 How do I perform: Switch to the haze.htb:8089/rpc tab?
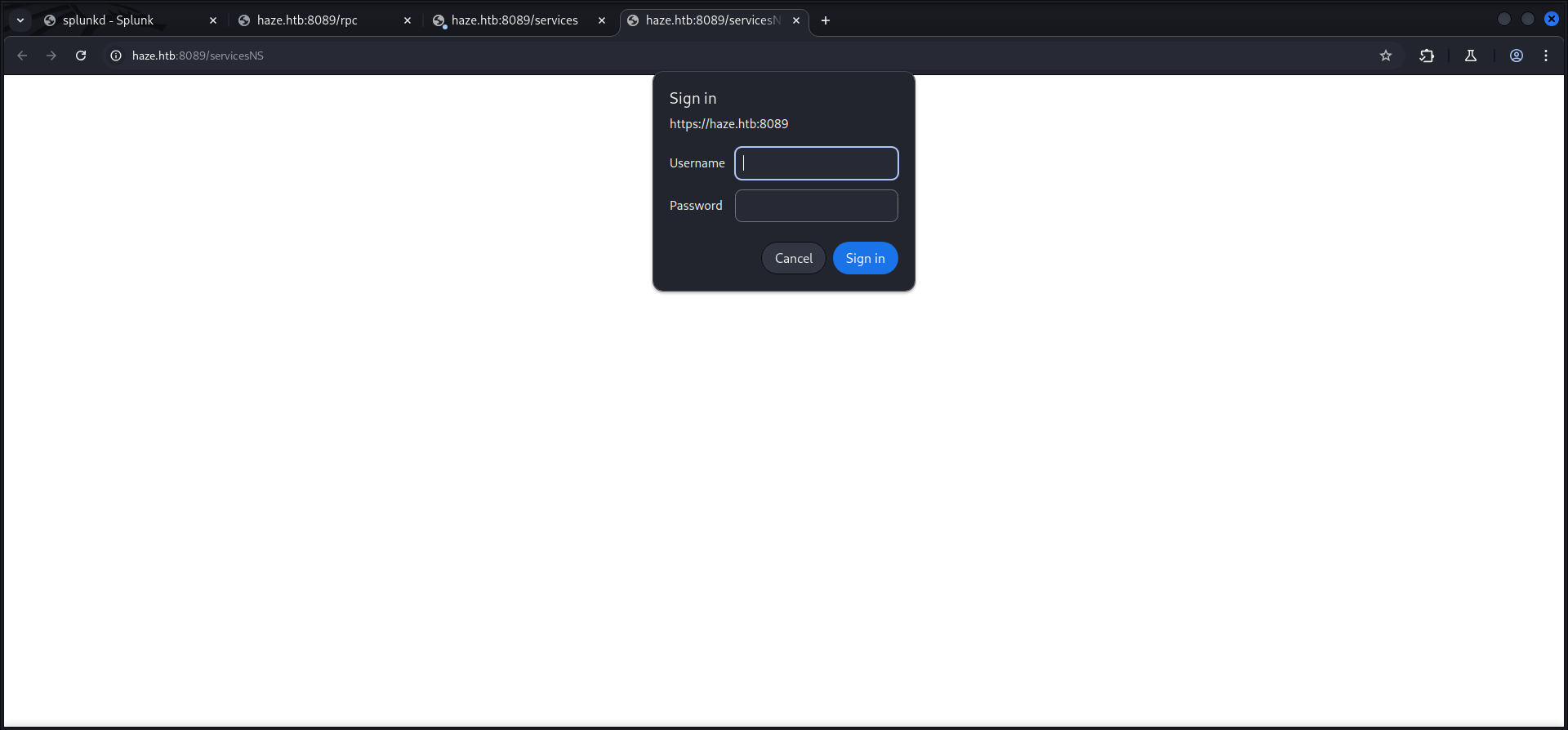click(318, 20)
